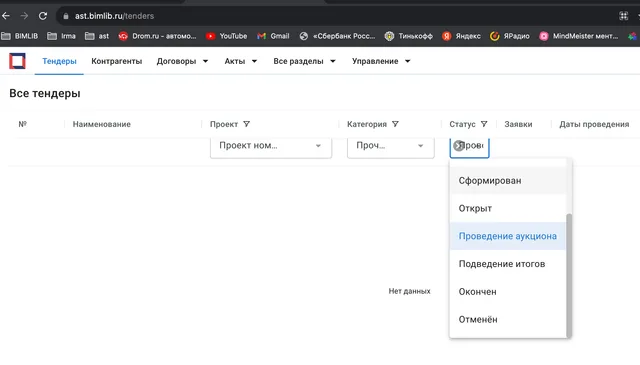Image resolution: width=640 pixels, height=365 pixels.
Task: Open the BIMLIB bookmarks folder
Action: pyautogui.click(x=20, y=36)
